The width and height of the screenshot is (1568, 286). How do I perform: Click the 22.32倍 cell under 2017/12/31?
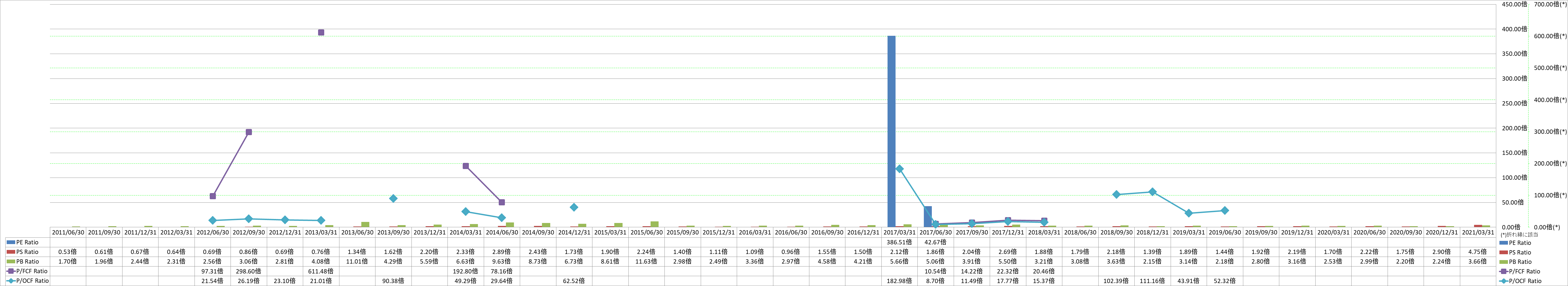[x=1008, y=271]
